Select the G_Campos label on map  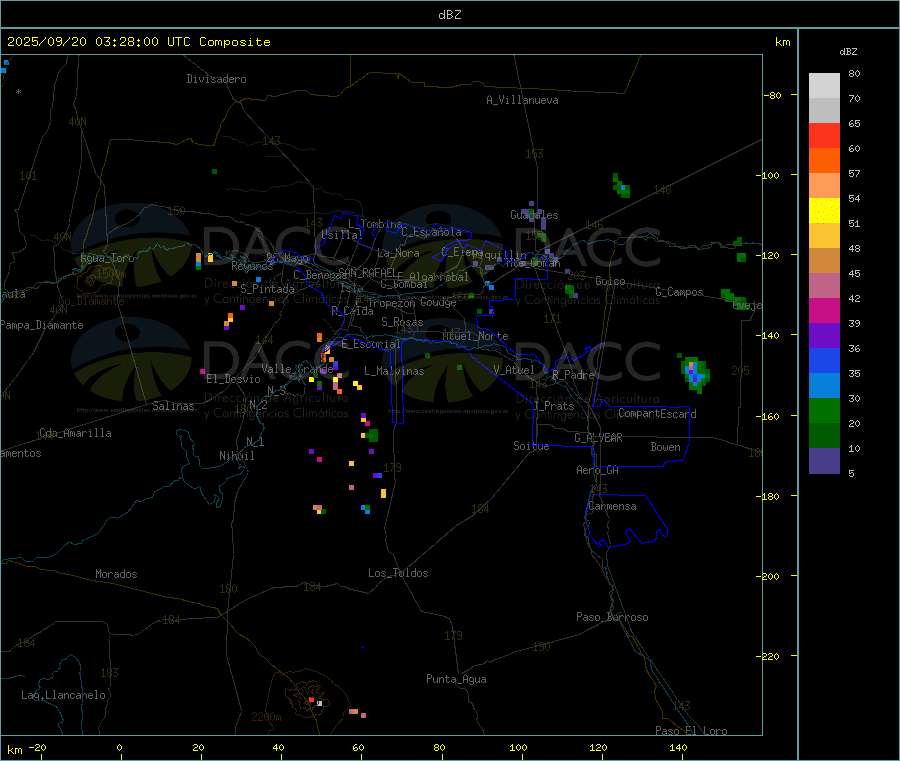tap(679, 292)
